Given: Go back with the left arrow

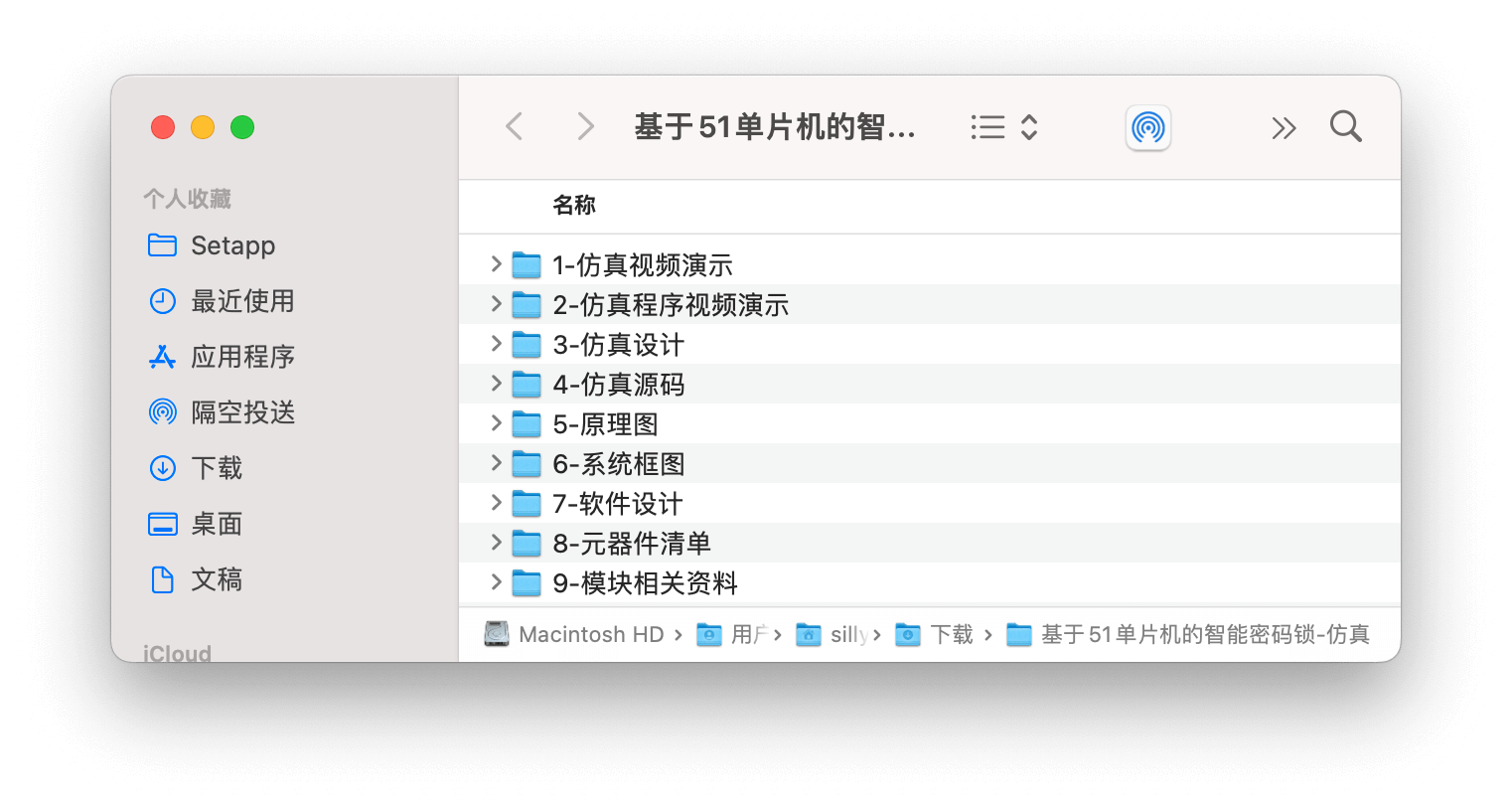Looking at the screenshot, I should pyautogui.click(x=514, y=126).
